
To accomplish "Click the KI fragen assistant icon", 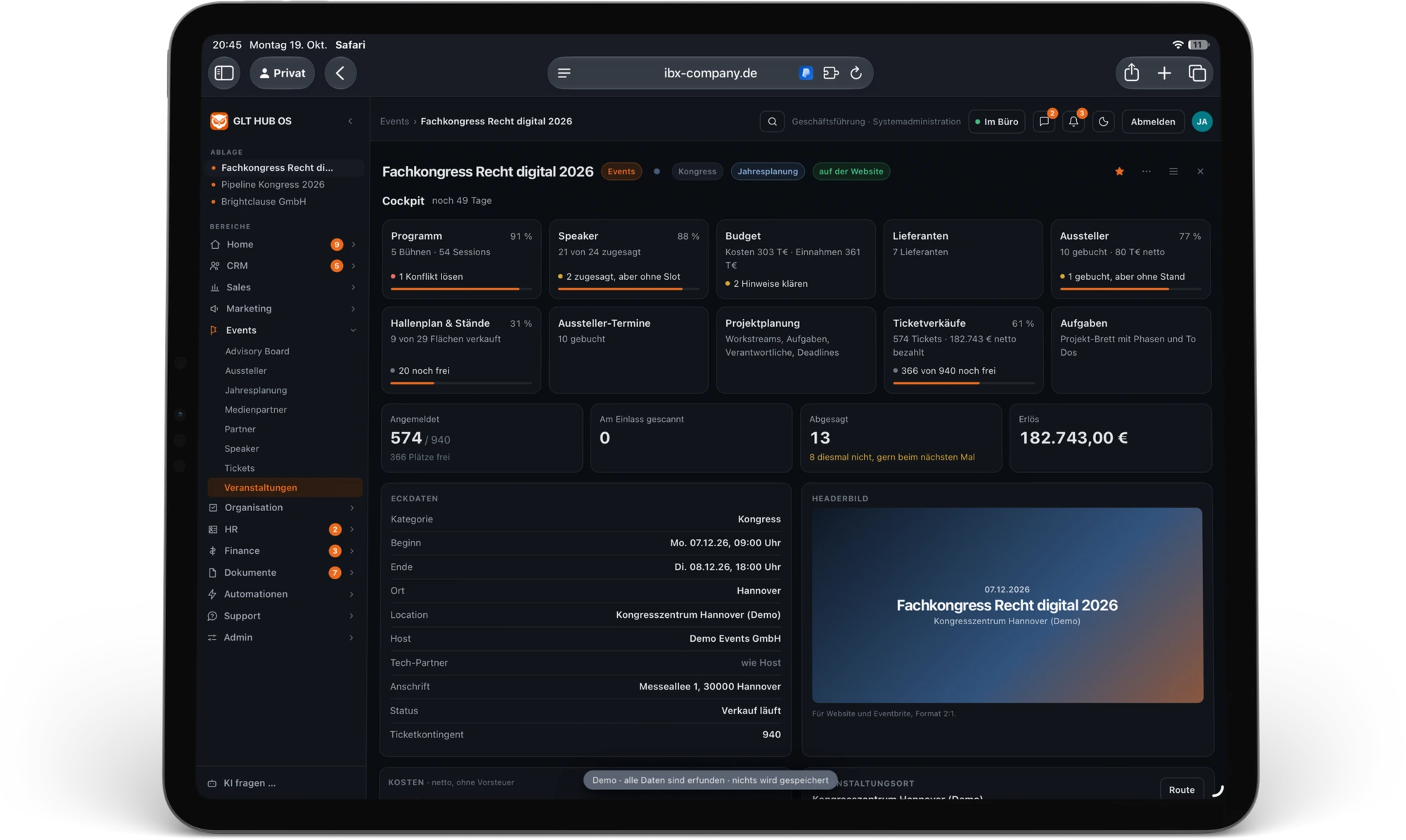I will (212, 783).
